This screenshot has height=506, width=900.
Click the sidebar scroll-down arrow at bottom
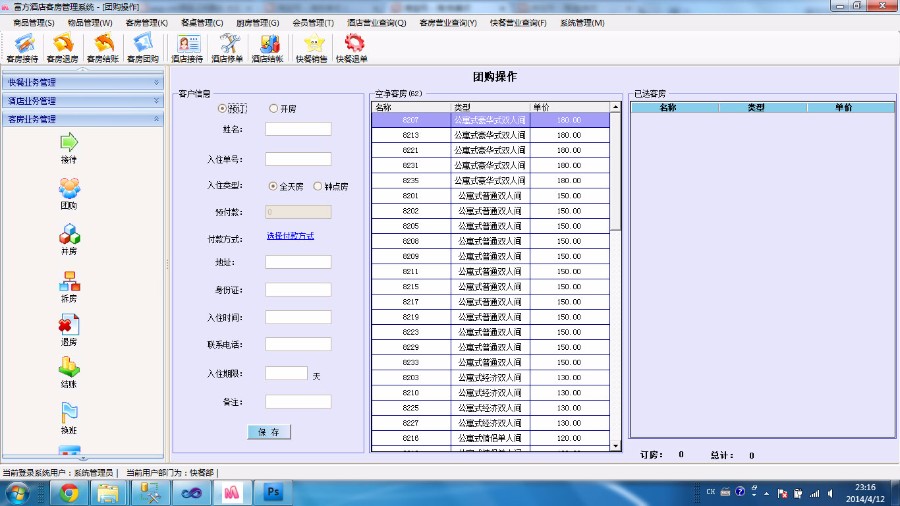(83, 458)
